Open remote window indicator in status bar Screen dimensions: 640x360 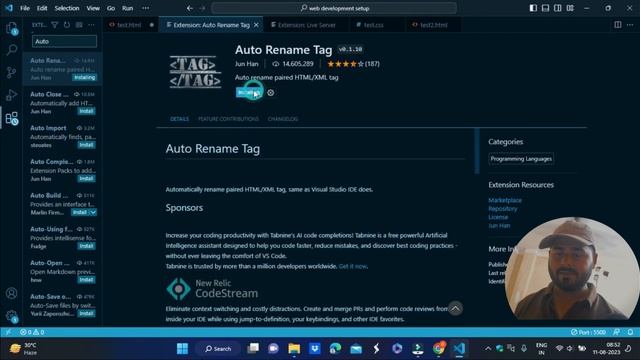coord(9,332)
